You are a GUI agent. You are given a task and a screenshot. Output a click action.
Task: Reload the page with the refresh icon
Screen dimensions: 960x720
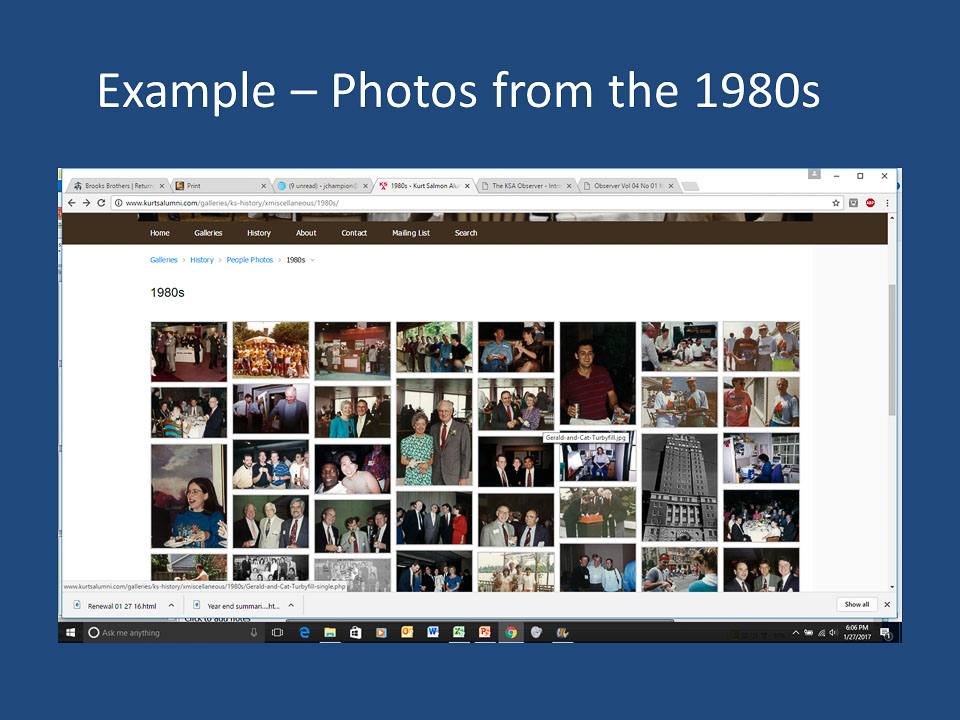101,203
